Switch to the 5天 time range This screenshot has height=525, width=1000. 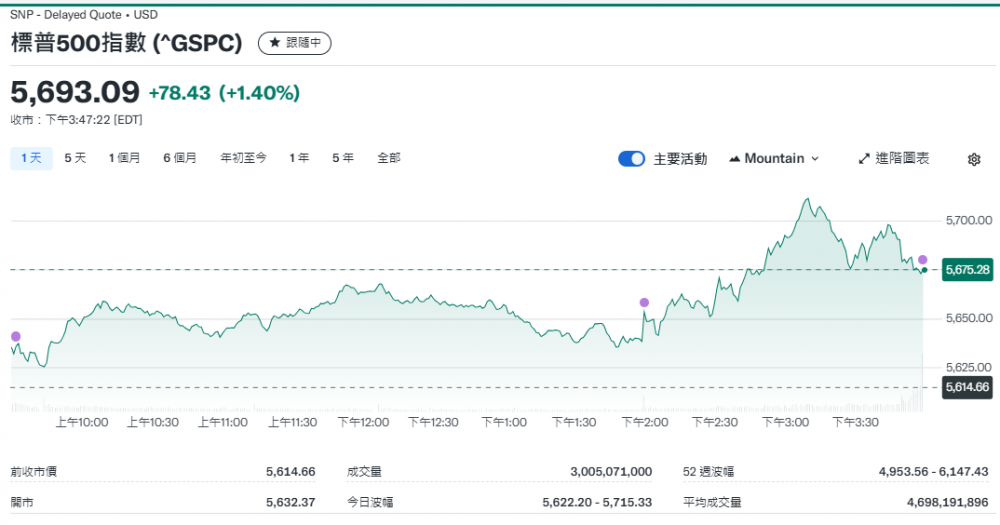click(x=75, y=158)
